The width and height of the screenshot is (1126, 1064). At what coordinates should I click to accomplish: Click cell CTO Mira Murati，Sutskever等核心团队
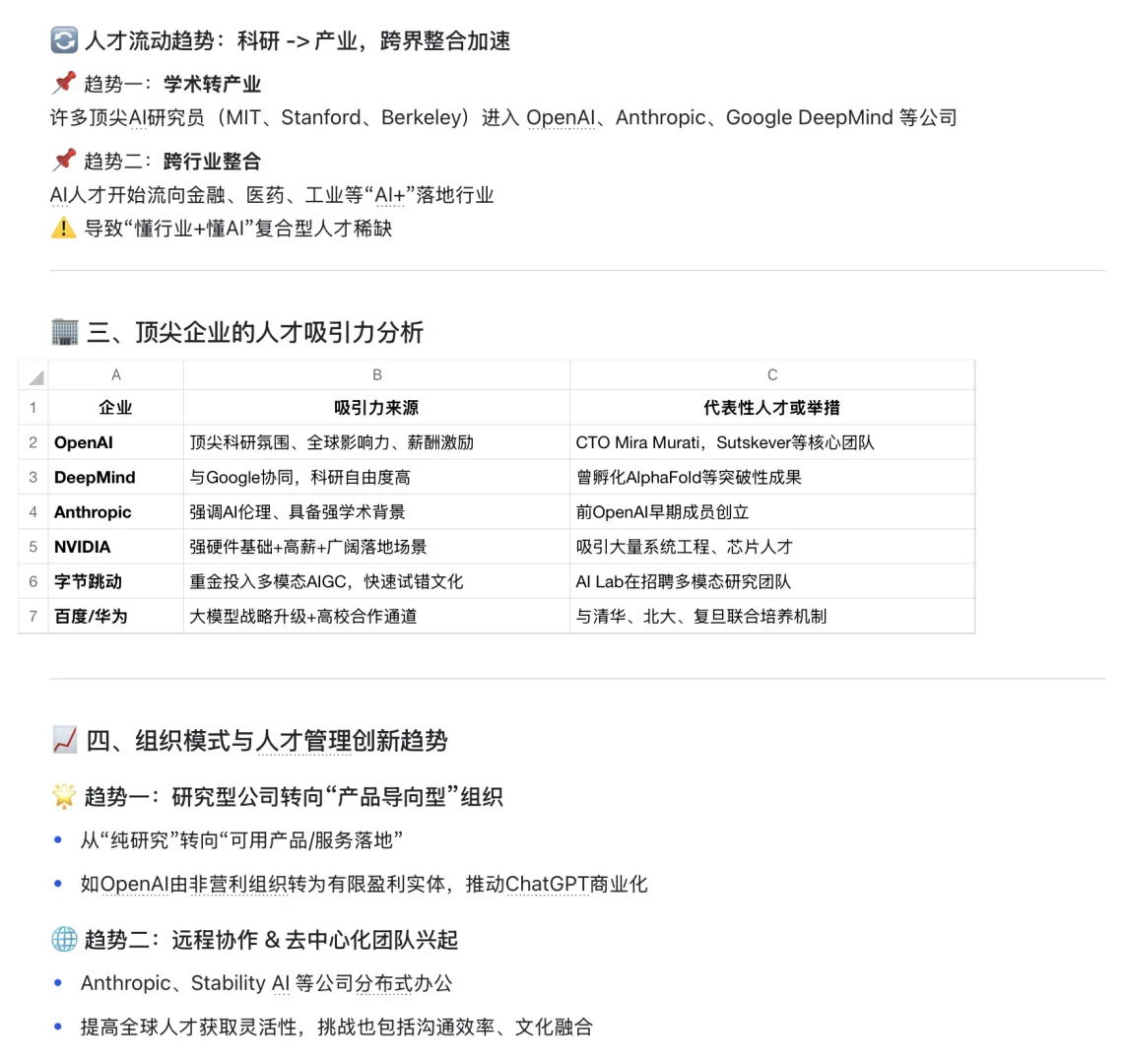[772, 442]
